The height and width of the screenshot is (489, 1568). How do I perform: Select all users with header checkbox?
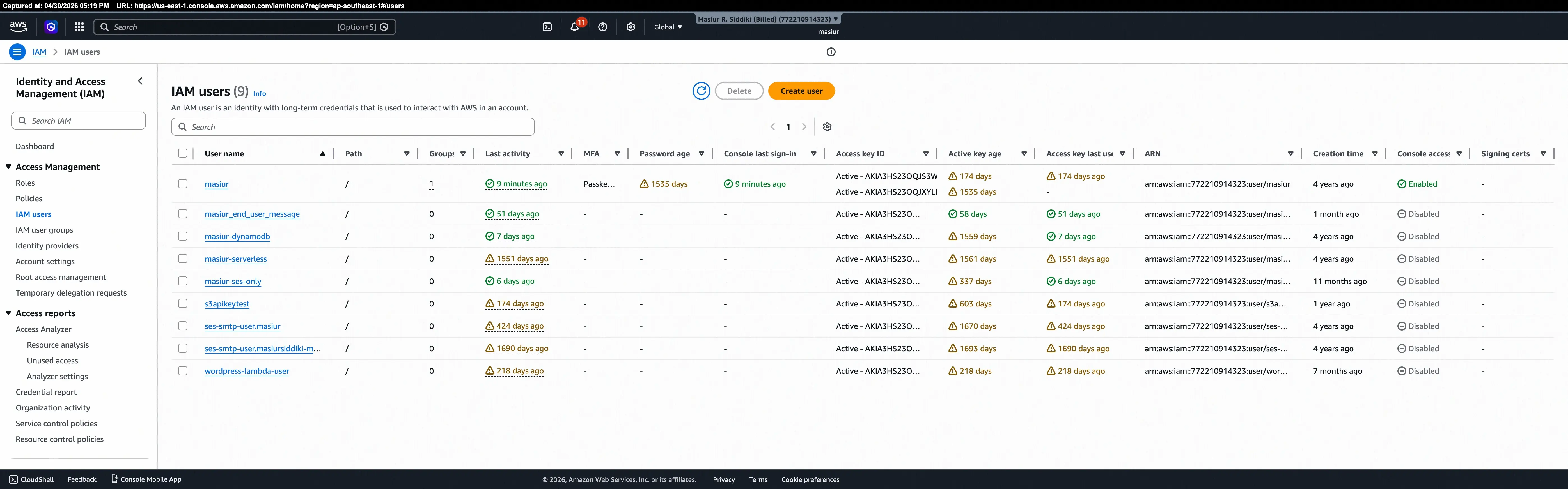coord(183,153)
